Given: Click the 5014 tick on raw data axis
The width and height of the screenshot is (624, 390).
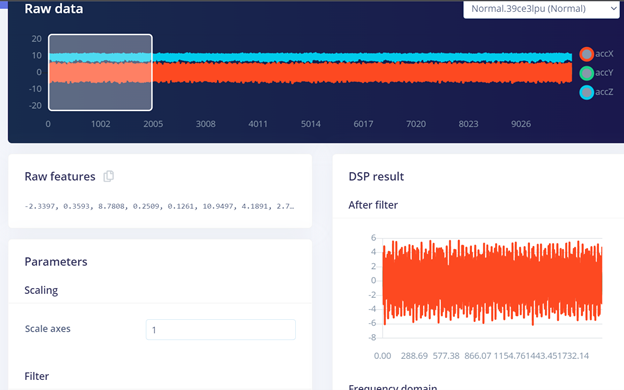Looking at the screenshot, I should (310, 124).
